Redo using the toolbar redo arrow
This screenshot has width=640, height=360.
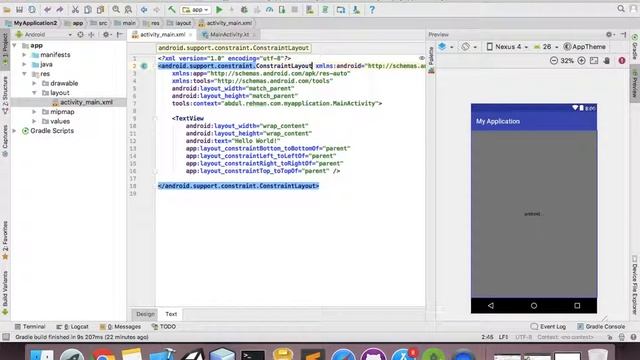pyautogui.click(x=60, y=9)
